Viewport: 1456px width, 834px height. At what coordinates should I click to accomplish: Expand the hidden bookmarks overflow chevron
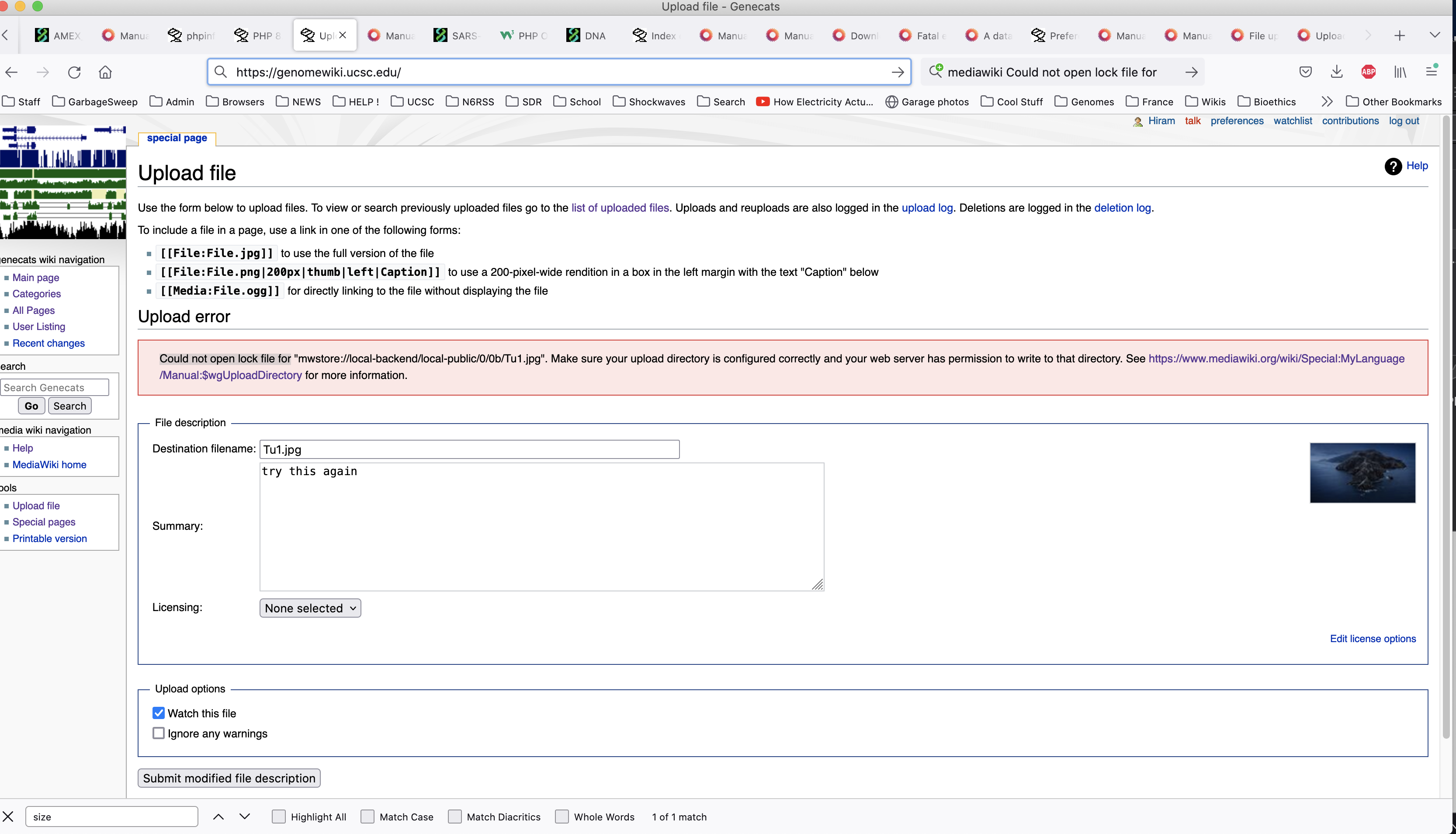(x=1327, y=101)
